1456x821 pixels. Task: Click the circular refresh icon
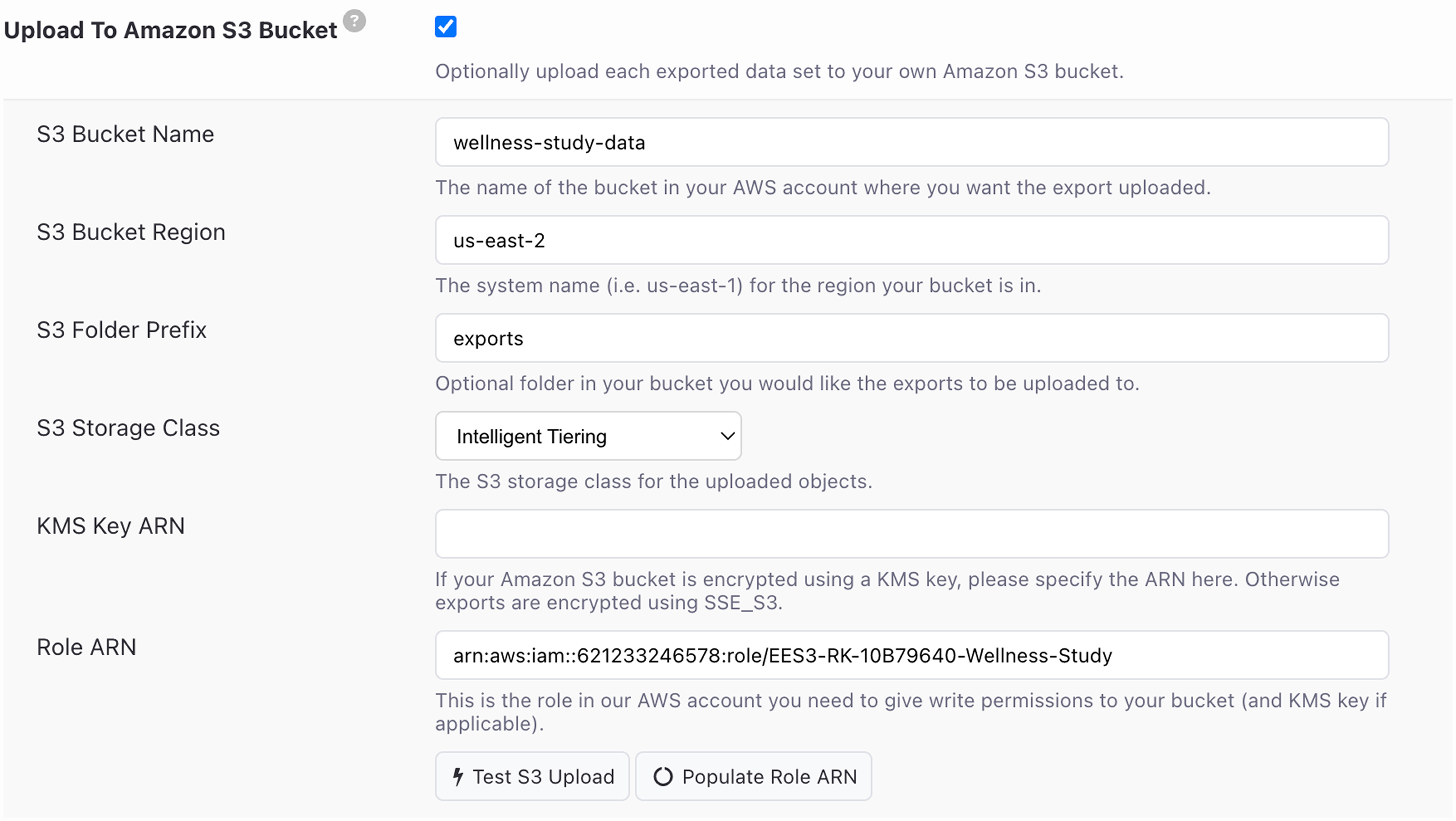coord(662,776)
